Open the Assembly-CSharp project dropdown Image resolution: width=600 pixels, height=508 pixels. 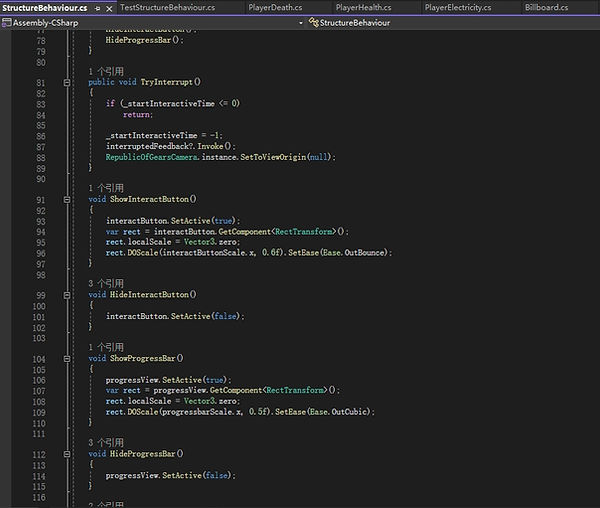click(x=300, y=23)
